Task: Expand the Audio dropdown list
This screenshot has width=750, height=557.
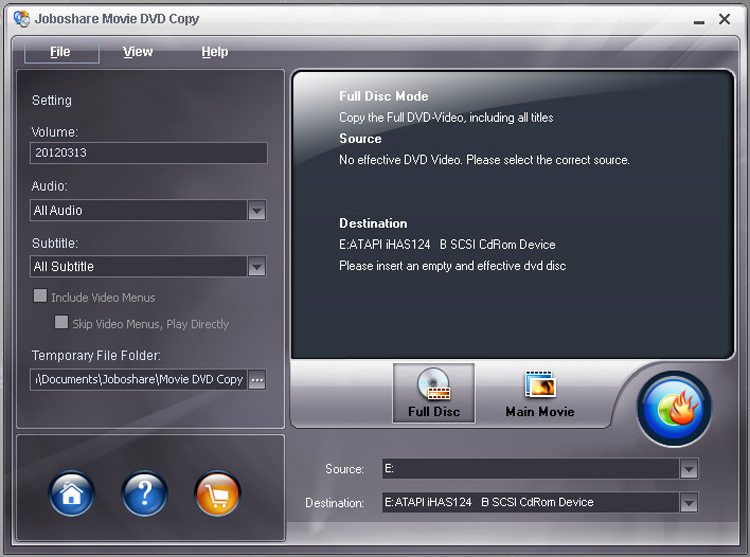Action: (x=257, y=210)
